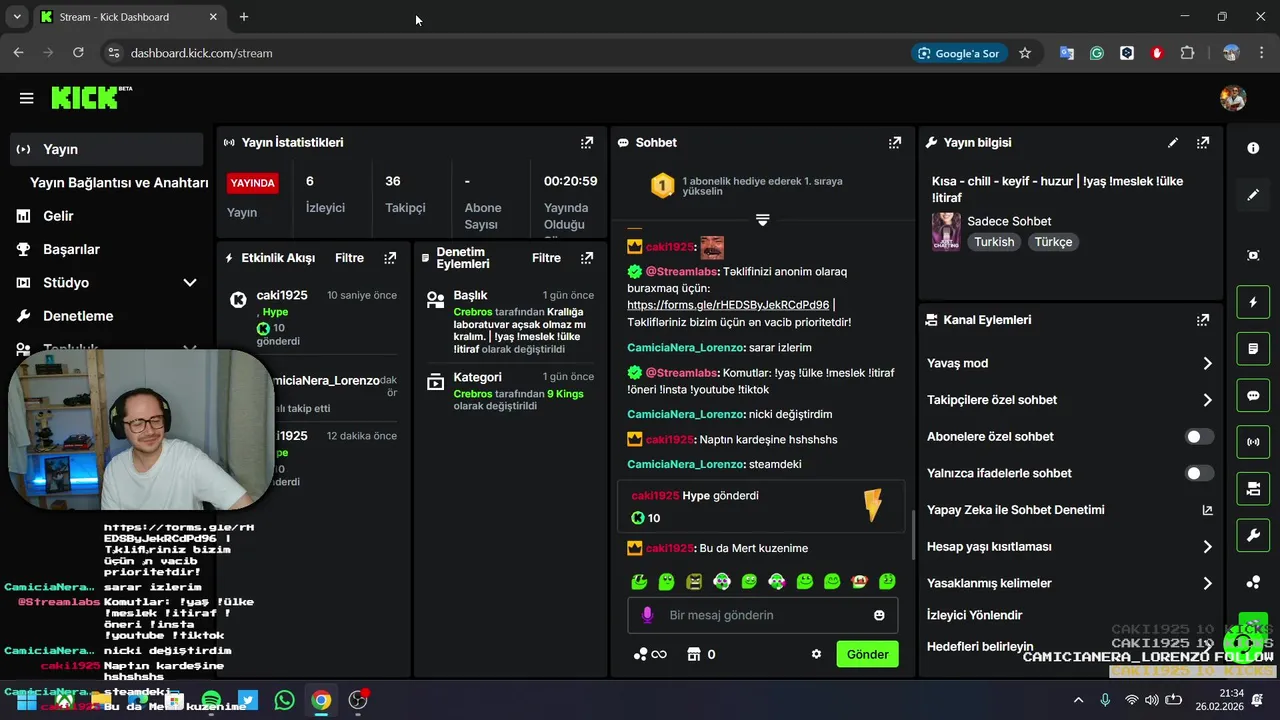The image size is (1280, 720).
Task: Toggle Abonelere özel sohbet switch
Action: [x=1199, y=436]
